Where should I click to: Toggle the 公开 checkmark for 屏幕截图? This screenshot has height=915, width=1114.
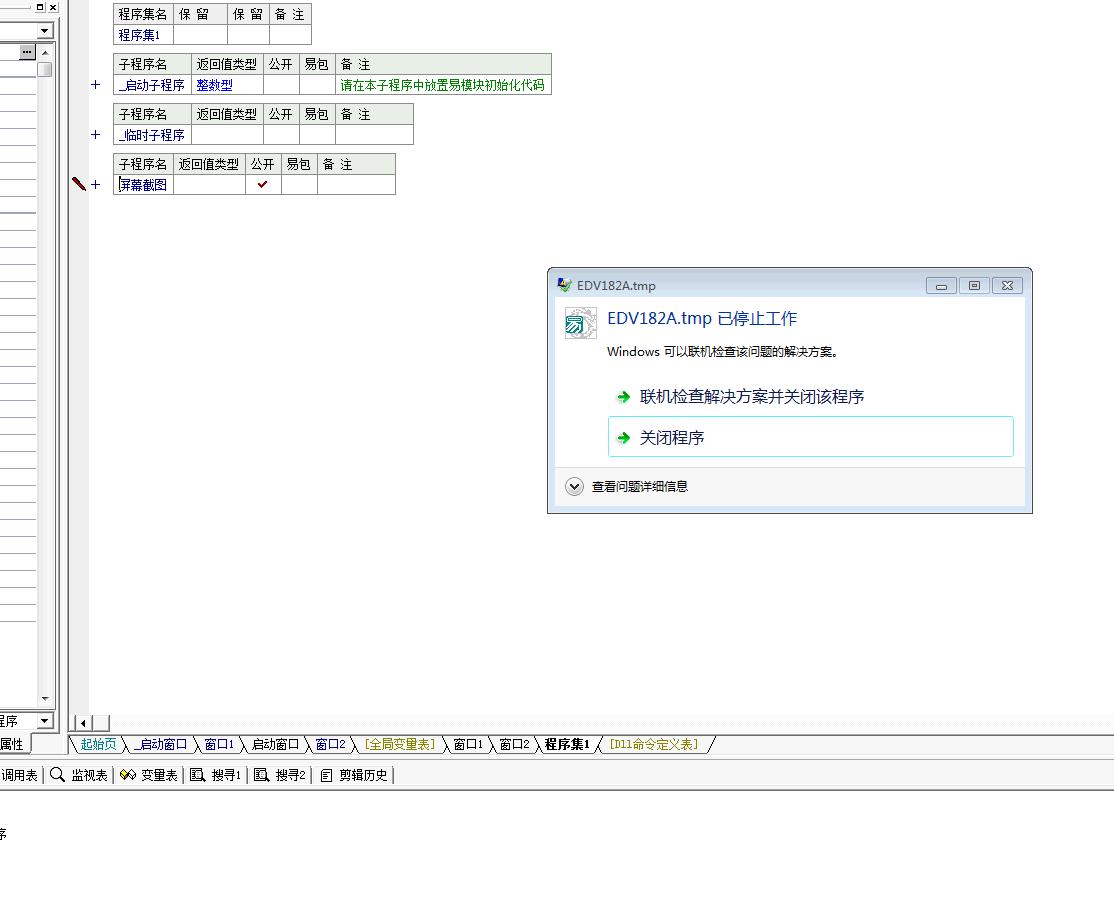(263, 185)
